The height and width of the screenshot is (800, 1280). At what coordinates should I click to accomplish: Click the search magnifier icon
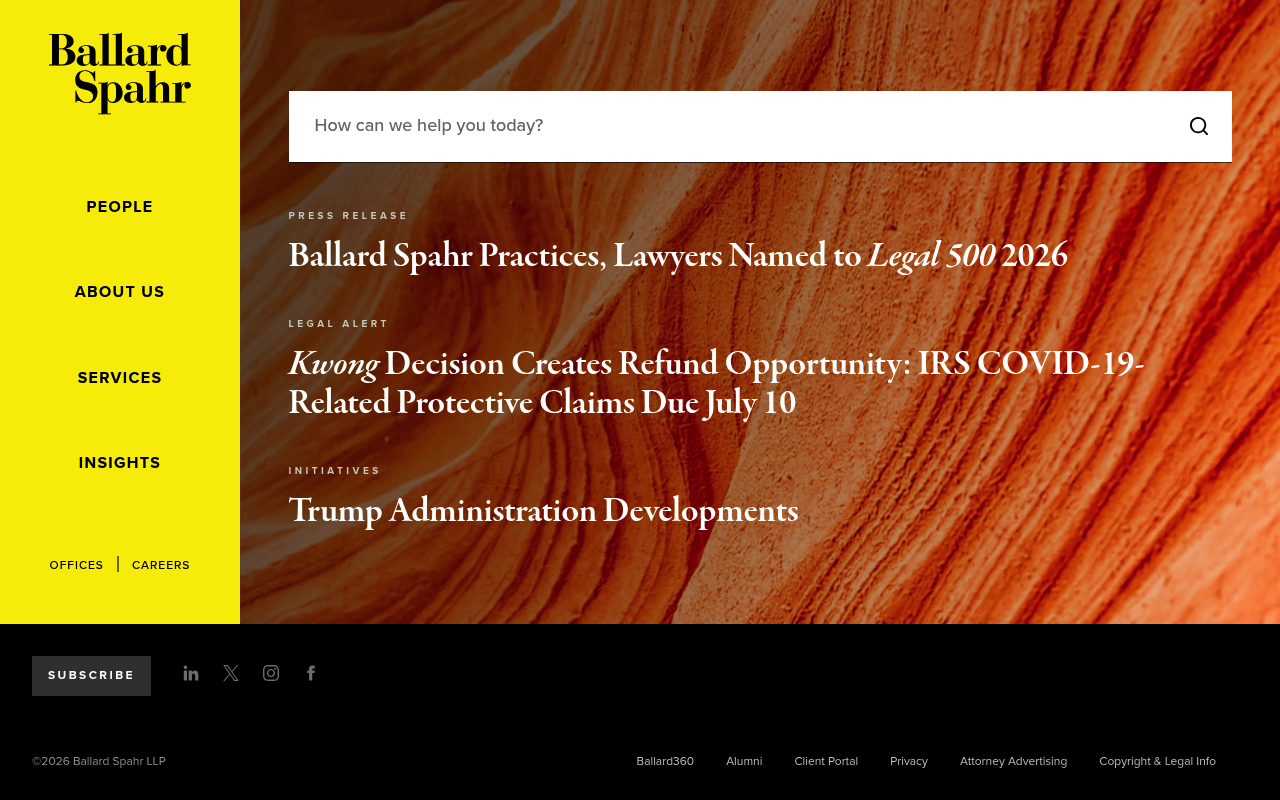pos(1199,126)
